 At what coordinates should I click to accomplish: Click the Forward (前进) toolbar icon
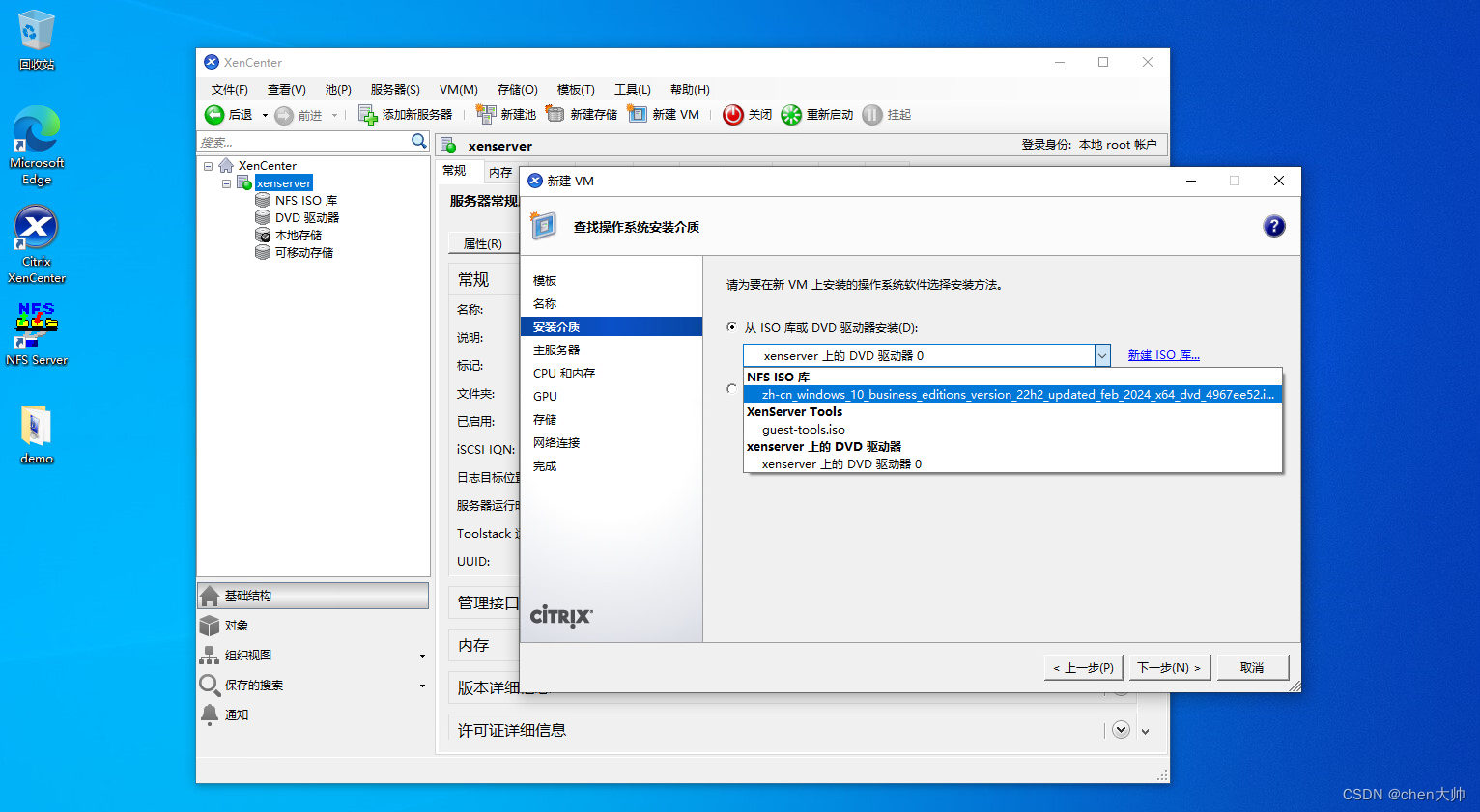pos(284,116)
